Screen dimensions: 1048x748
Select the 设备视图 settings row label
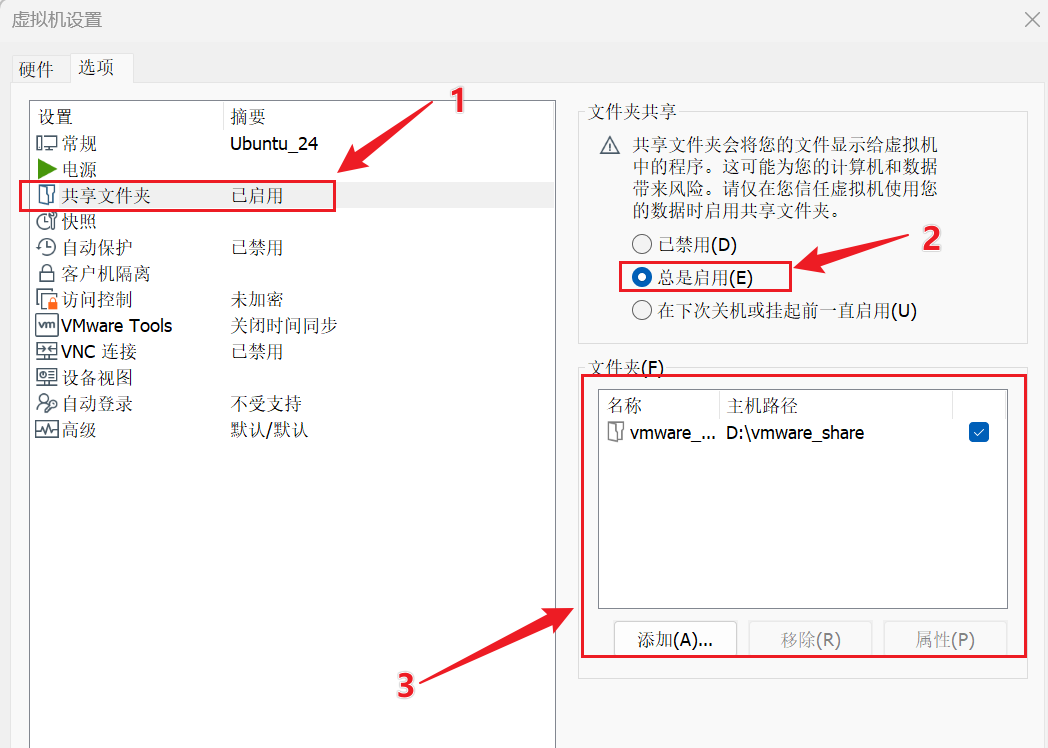point(97,378)
